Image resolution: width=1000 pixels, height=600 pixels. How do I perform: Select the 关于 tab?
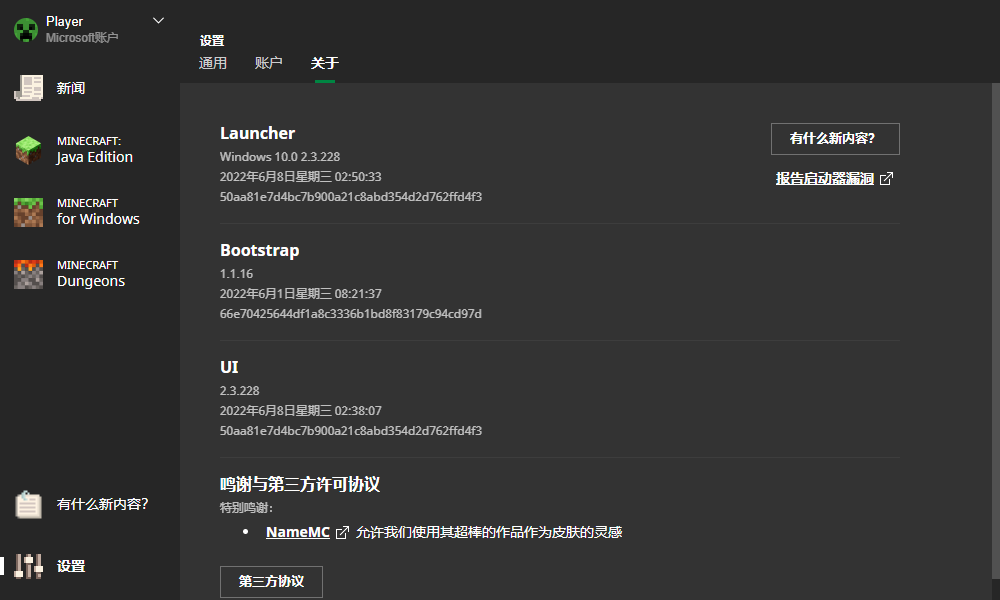click(325, 63)
